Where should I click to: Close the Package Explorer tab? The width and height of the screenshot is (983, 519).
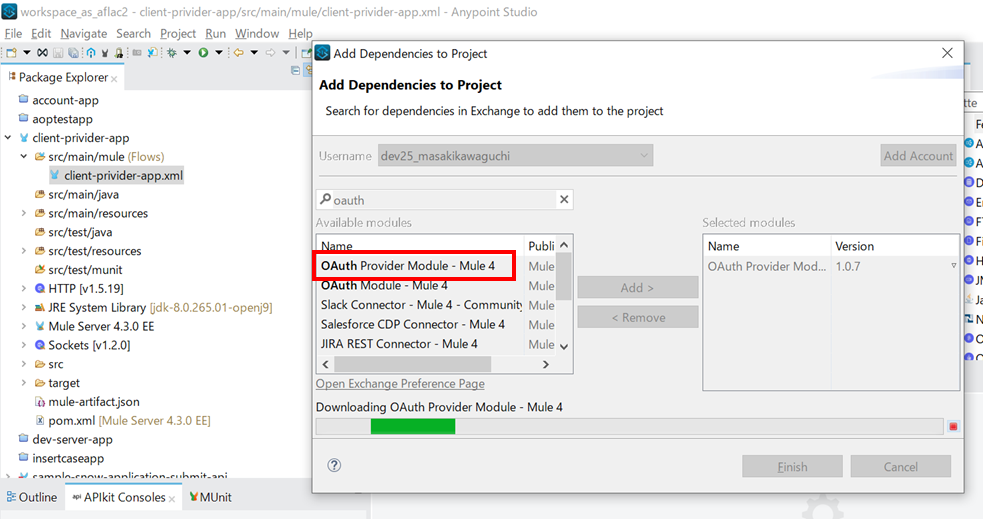[114, 78]
